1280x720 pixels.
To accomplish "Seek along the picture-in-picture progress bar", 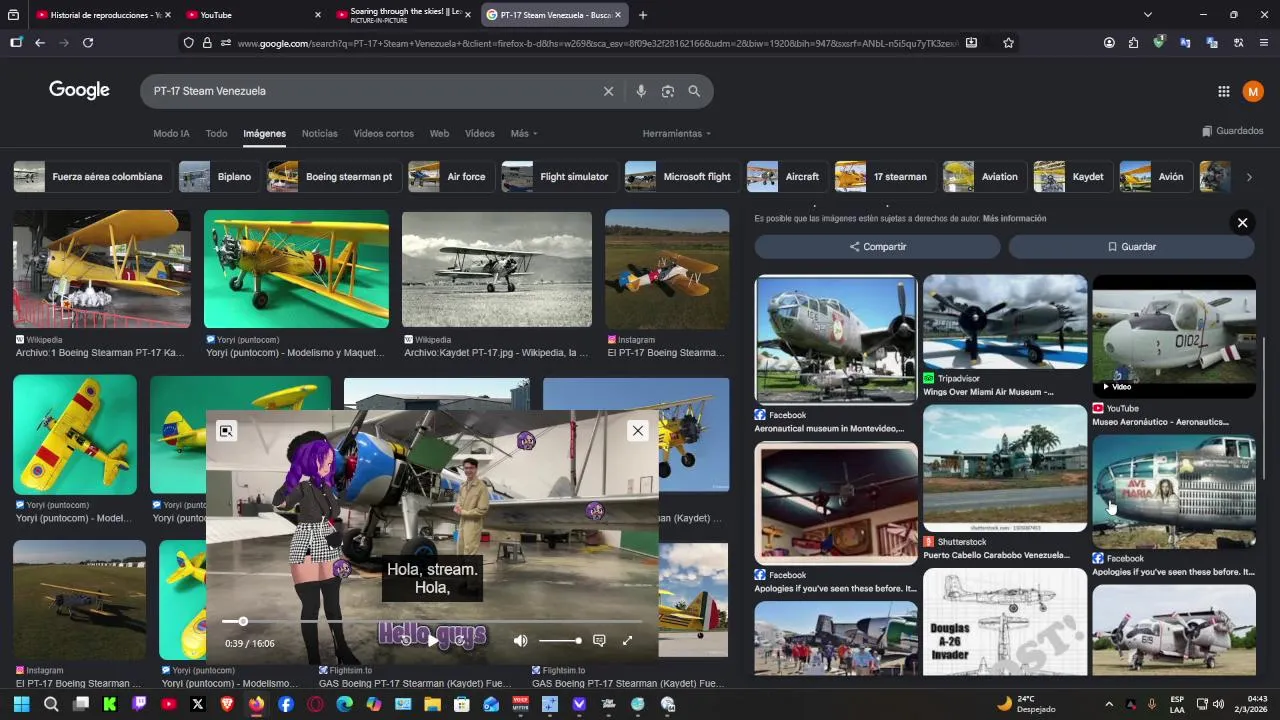I will click(432, 622).
